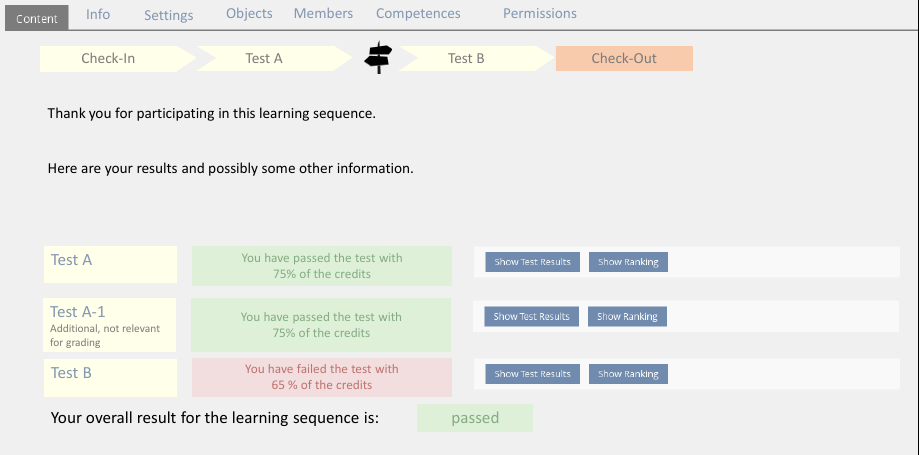Jump to the Check-In step
This screenshot has width=919, height=455.
point(108,59)
